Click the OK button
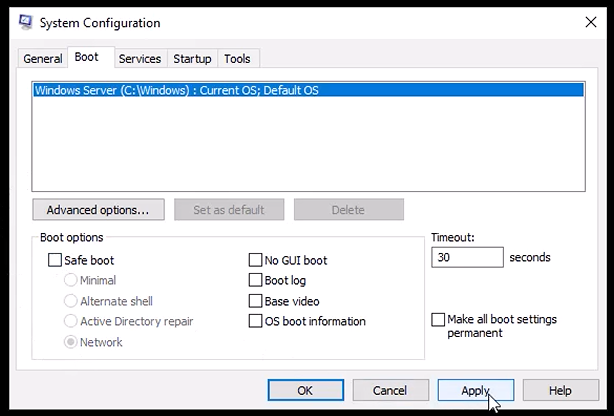The height and width of the screenshot is (416, 614). (x=305, y=390)
